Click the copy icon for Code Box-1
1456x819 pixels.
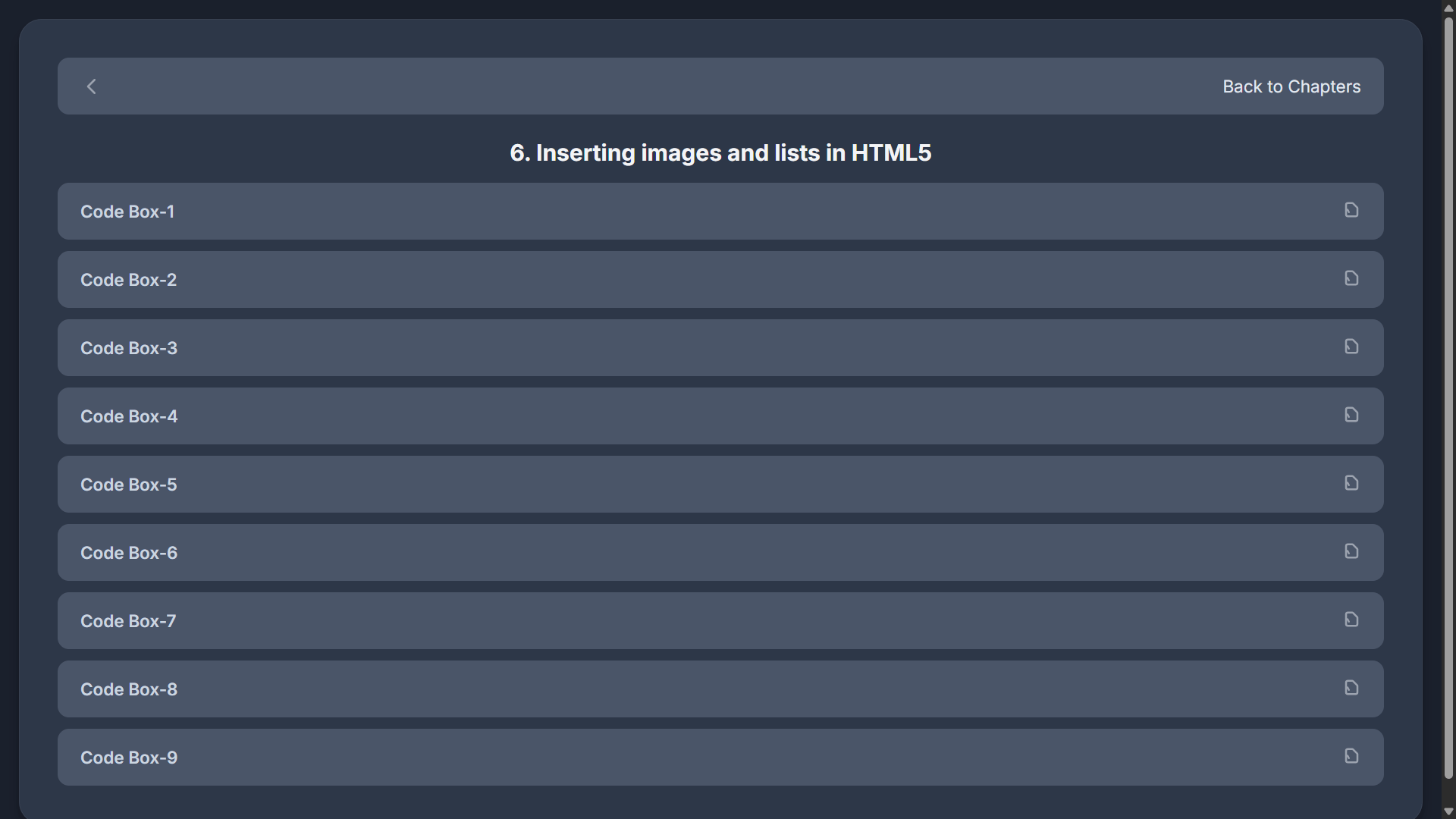click(1351, 210)
